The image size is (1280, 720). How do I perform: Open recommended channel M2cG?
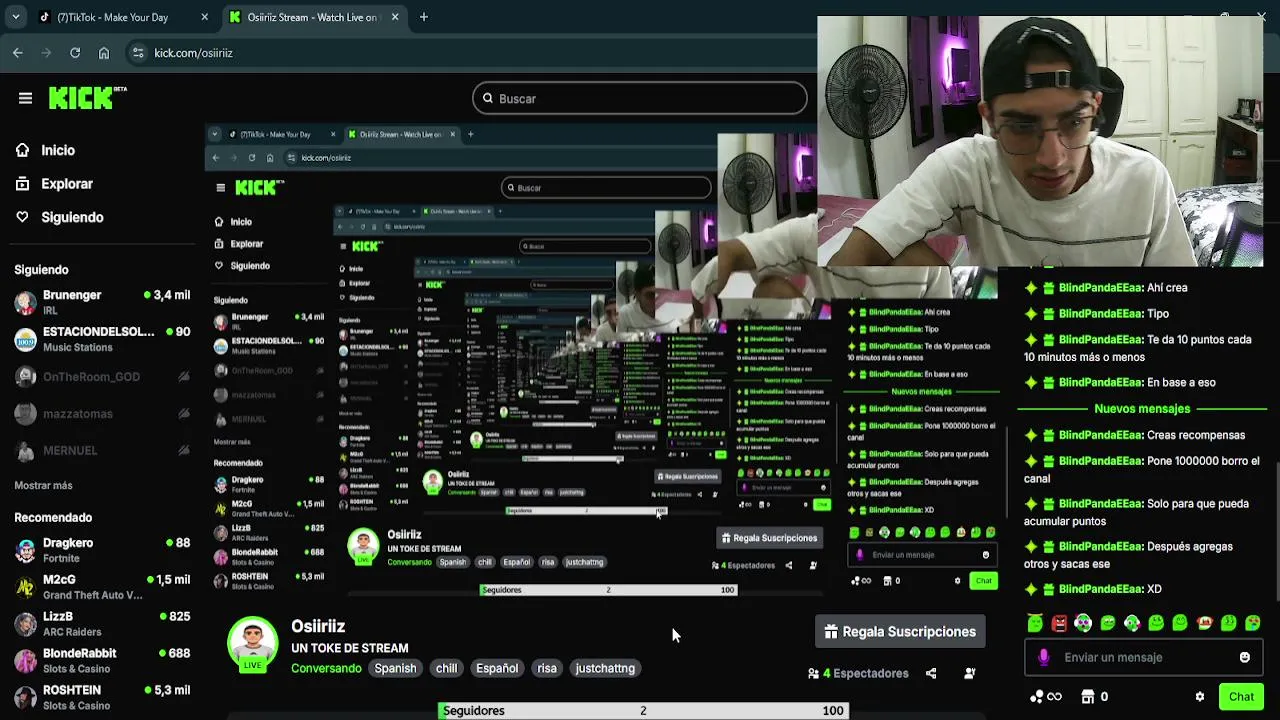click(x=102, y=587)
